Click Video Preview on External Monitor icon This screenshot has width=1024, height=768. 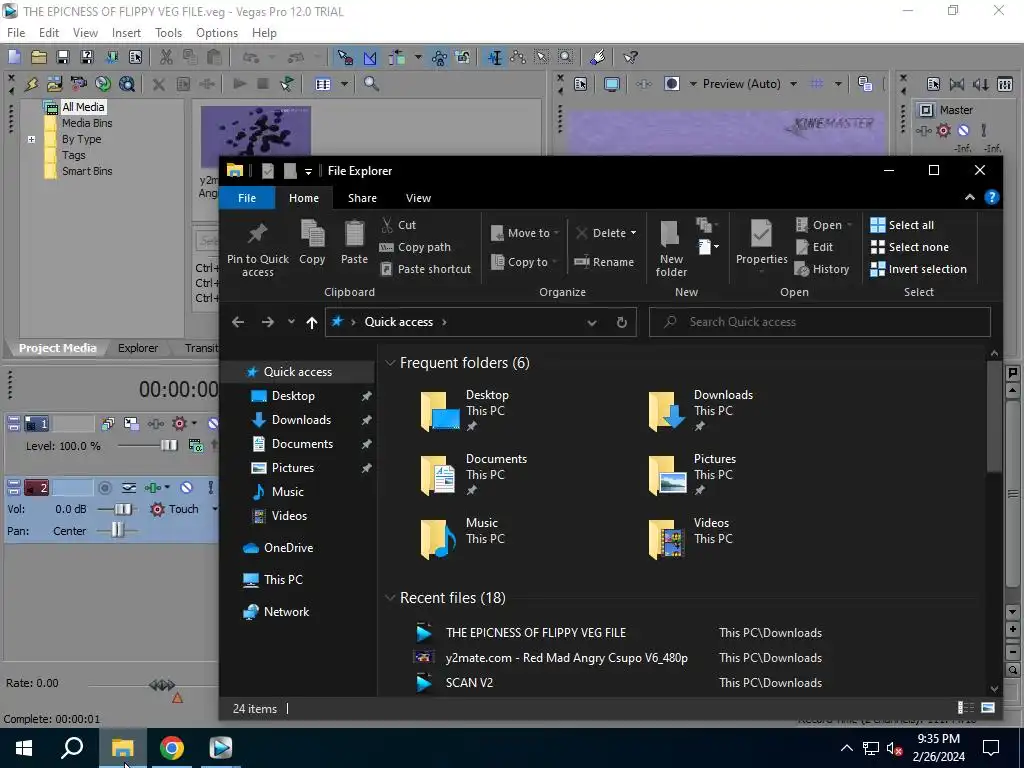611,84
